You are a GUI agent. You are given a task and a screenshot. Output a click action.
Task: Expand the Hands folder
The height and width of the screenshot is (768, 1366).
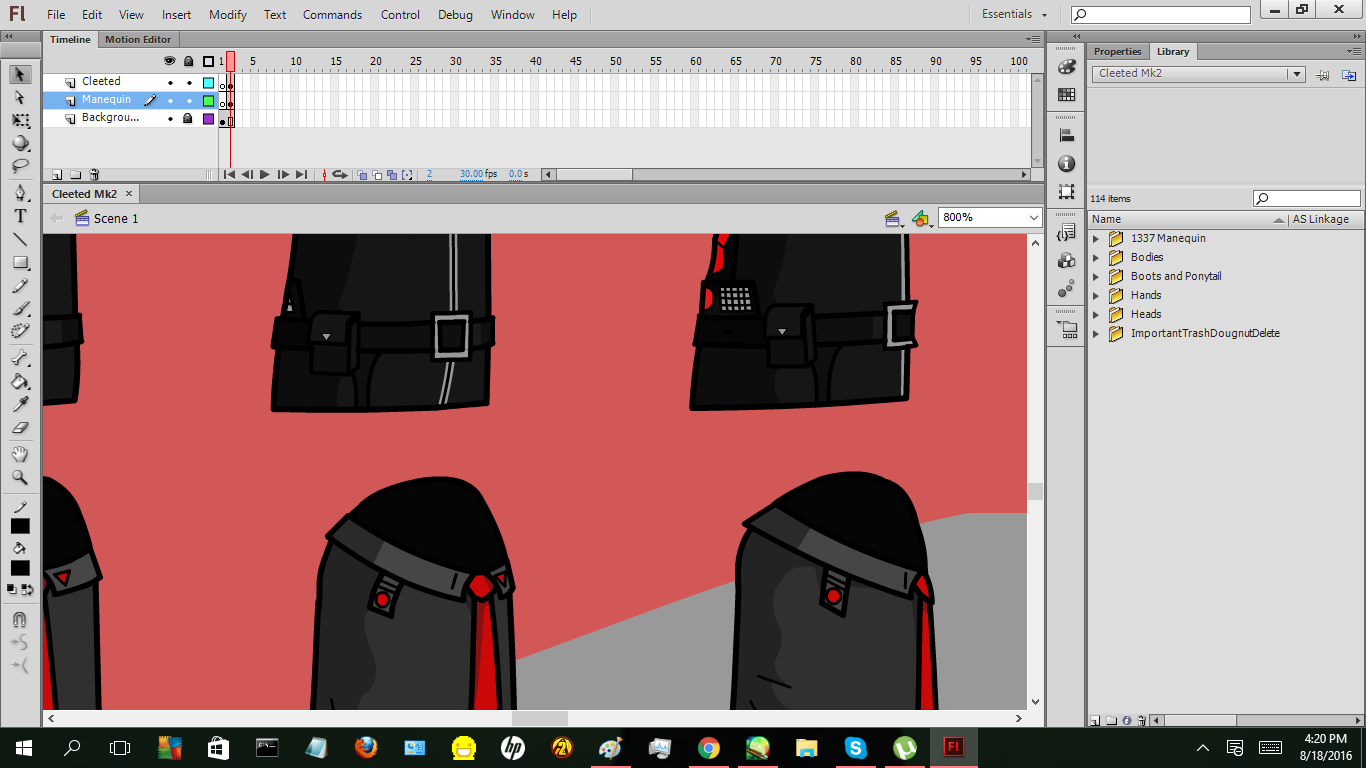1096,296
